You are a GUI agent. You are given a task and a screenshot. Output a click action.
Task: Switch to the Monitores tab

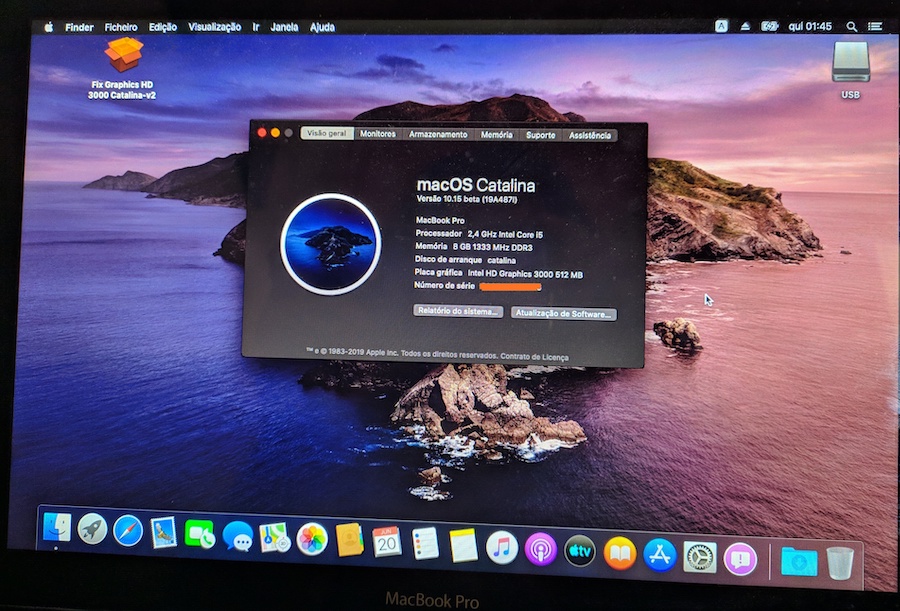pyautogui.click(x=378, y=133)
